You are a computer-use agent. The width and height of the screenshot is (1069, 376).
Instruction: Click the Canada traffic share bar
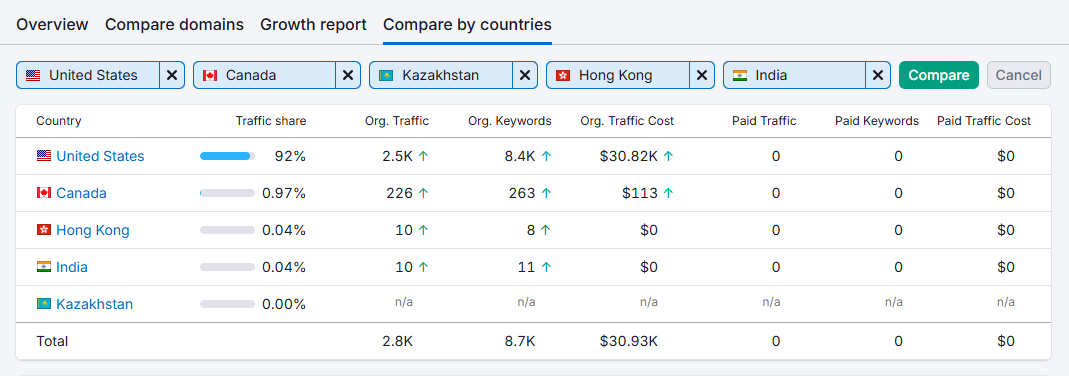(227, 193)
